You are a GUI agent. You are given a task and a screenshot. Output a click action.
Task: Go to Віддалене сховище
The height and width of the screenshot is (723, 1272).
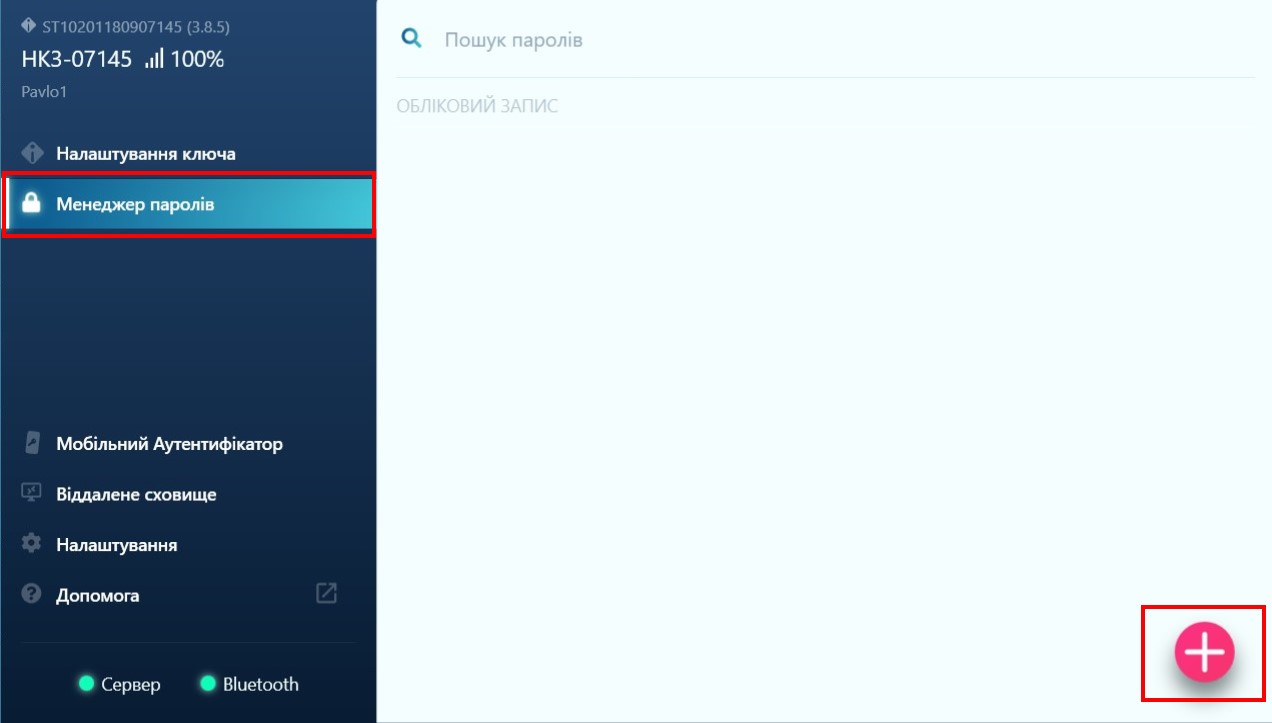(x=136, y=494)
